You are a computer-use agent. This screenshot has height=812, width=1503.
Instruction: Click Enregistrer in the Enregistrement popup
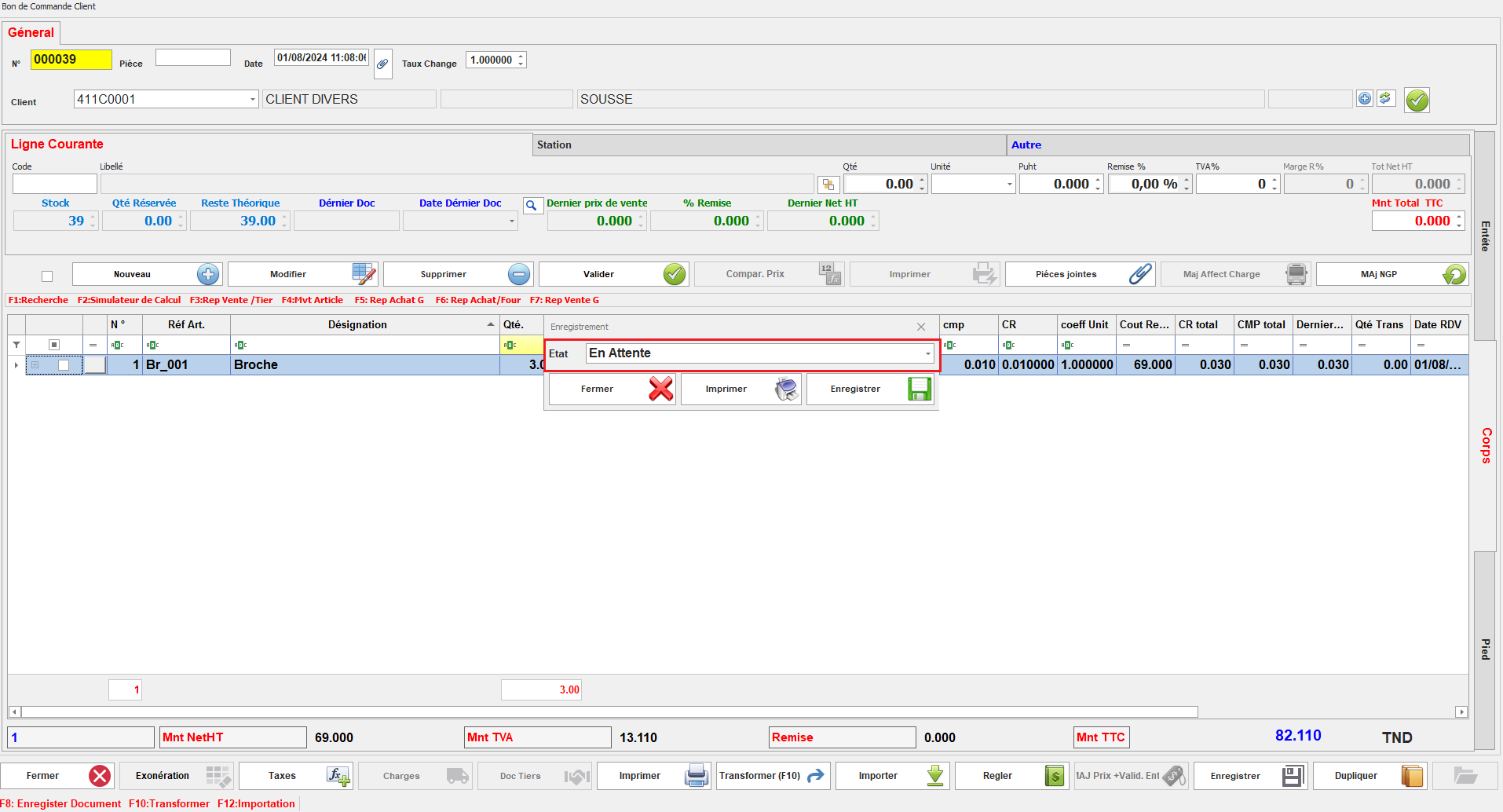point(871,389)
